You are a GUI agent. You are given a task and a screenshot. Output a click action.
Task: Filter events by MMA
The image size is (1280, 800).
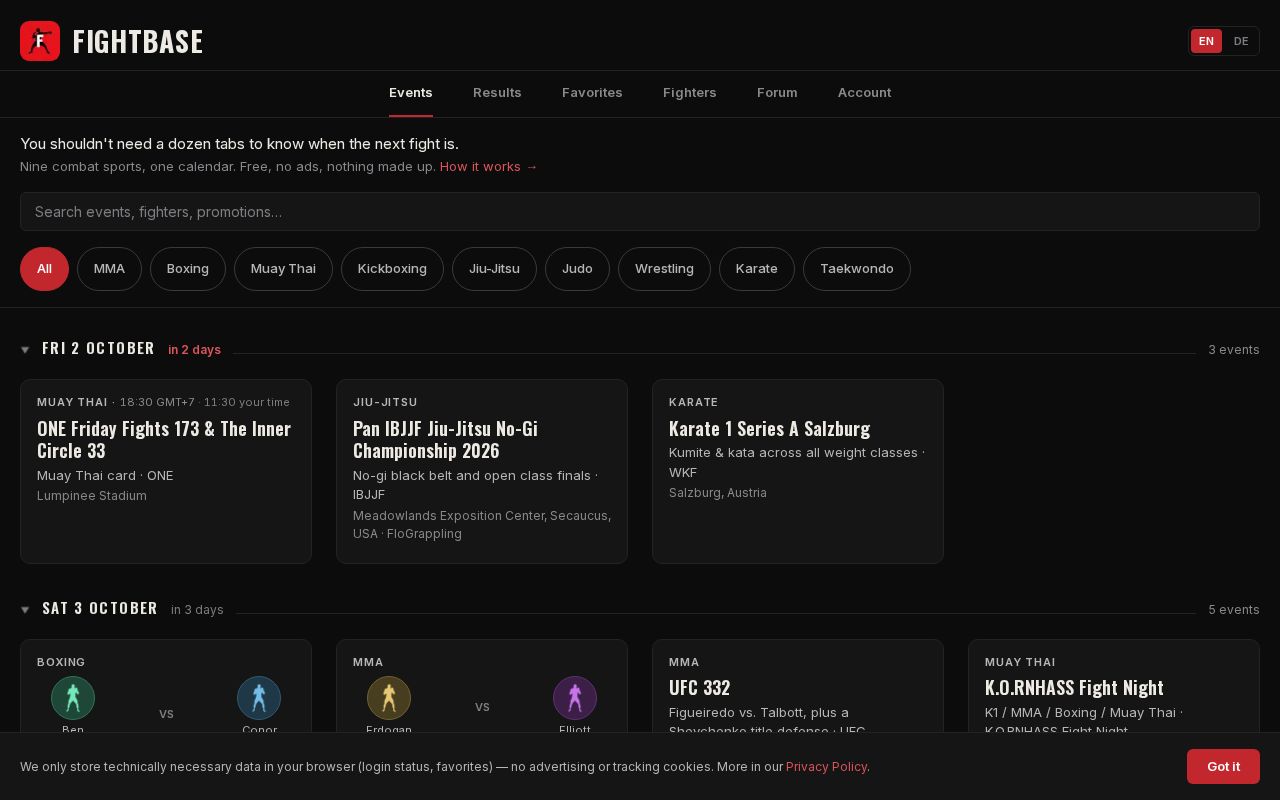point(109,269)
